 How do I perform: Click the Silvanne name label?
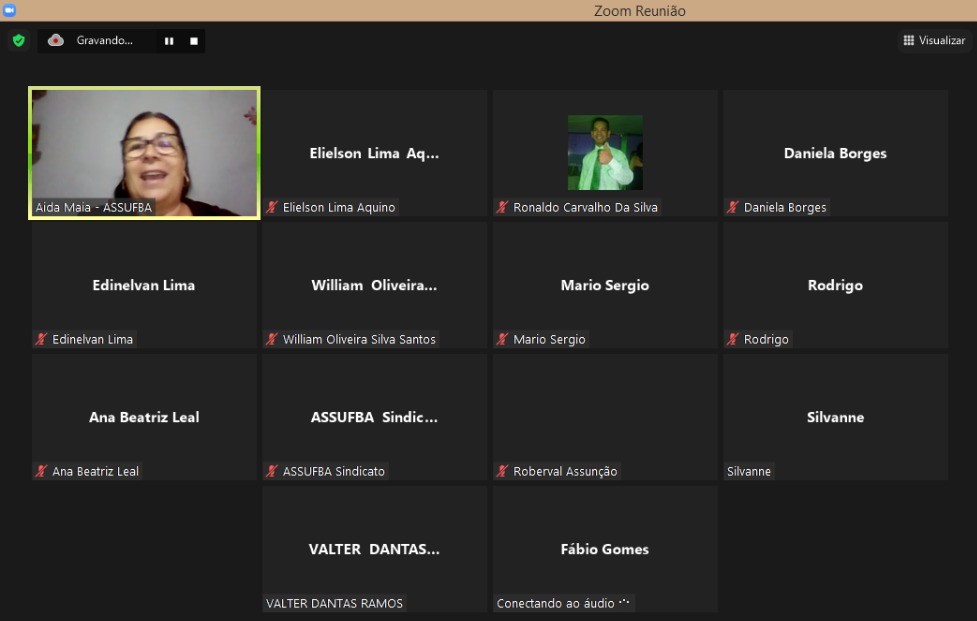(749, 472)
